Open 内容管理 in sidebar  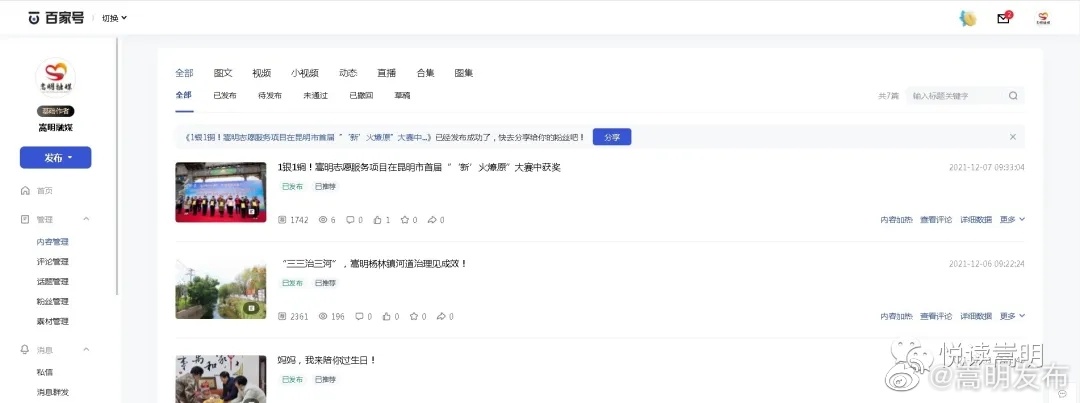[52, 242]
